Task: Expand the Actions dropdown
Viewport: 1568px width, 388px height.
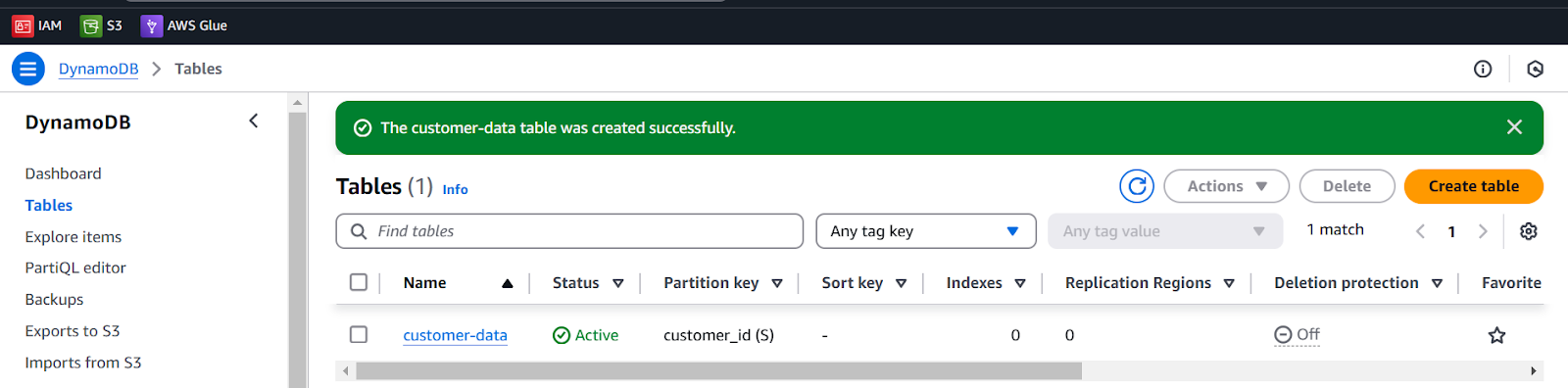Action: tap(1227, 186)
